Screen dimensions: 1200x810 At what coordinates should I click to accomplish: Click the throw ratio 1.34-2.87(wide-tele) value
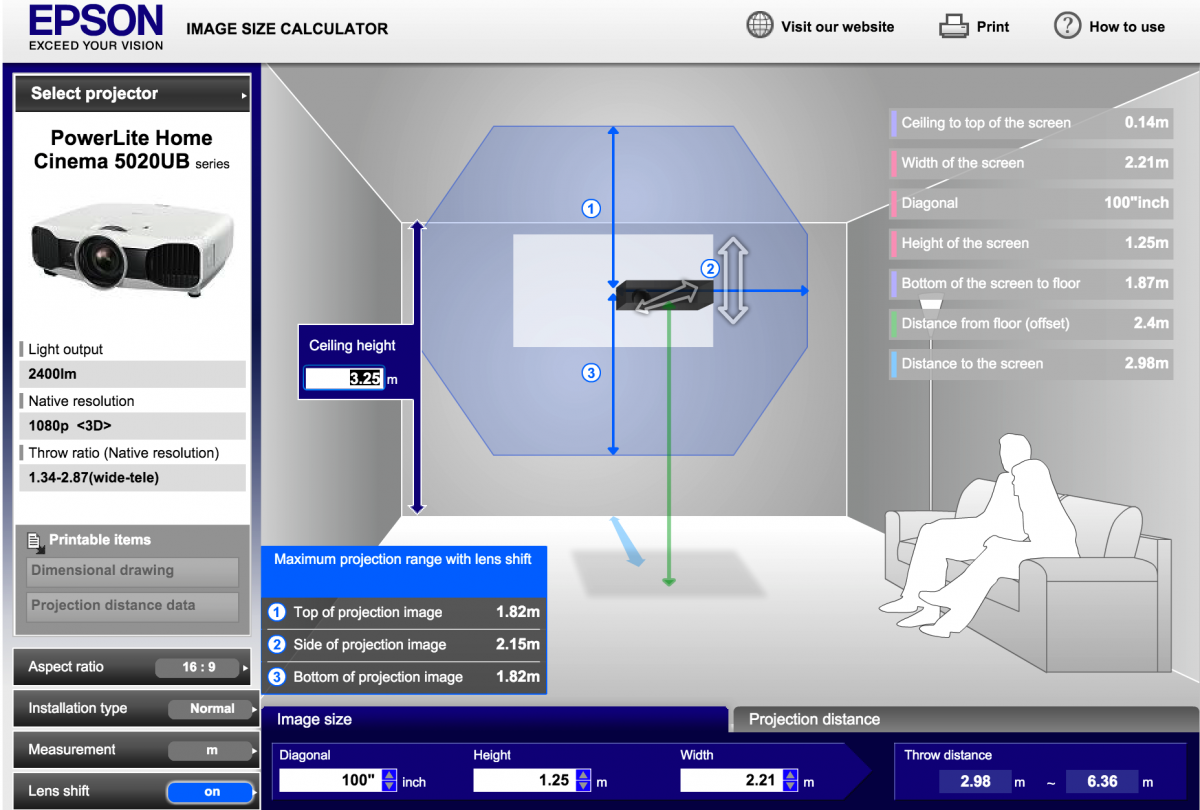132,478
